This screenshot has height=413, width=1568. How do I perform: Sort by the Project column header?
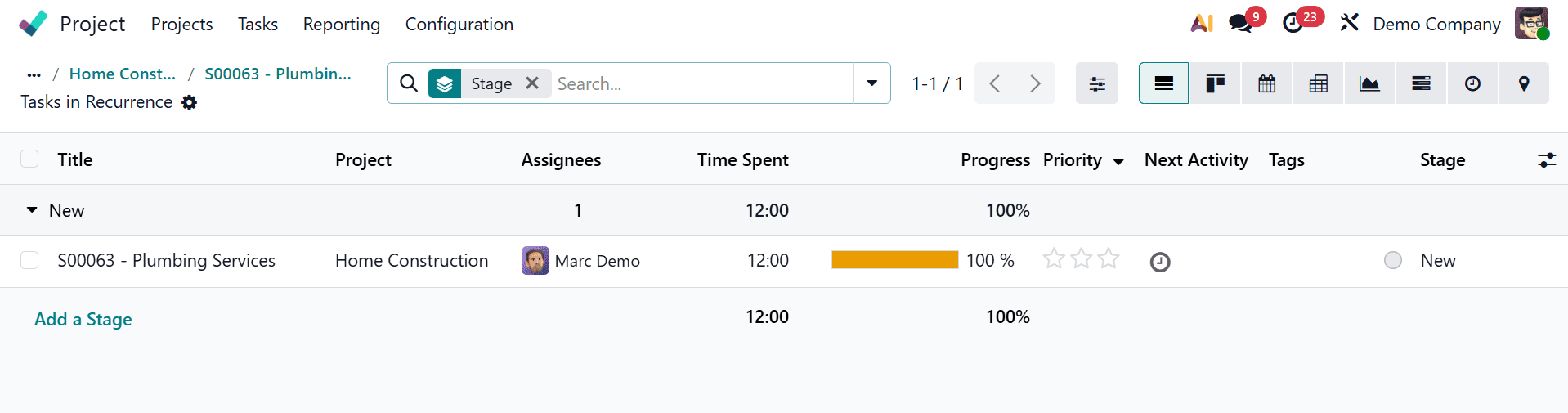click(x=363, y=159)
